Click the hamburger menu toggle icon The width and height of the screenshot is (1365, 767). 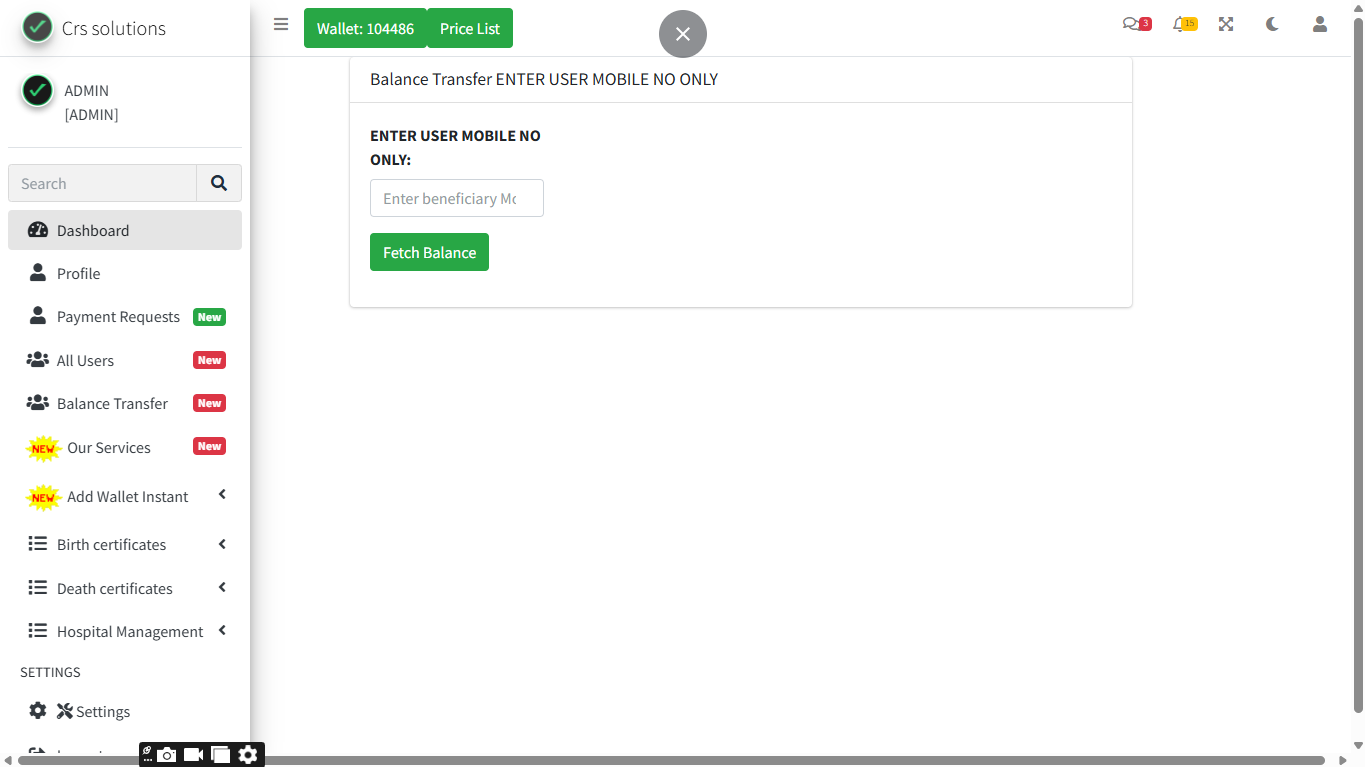pos(281,25)
